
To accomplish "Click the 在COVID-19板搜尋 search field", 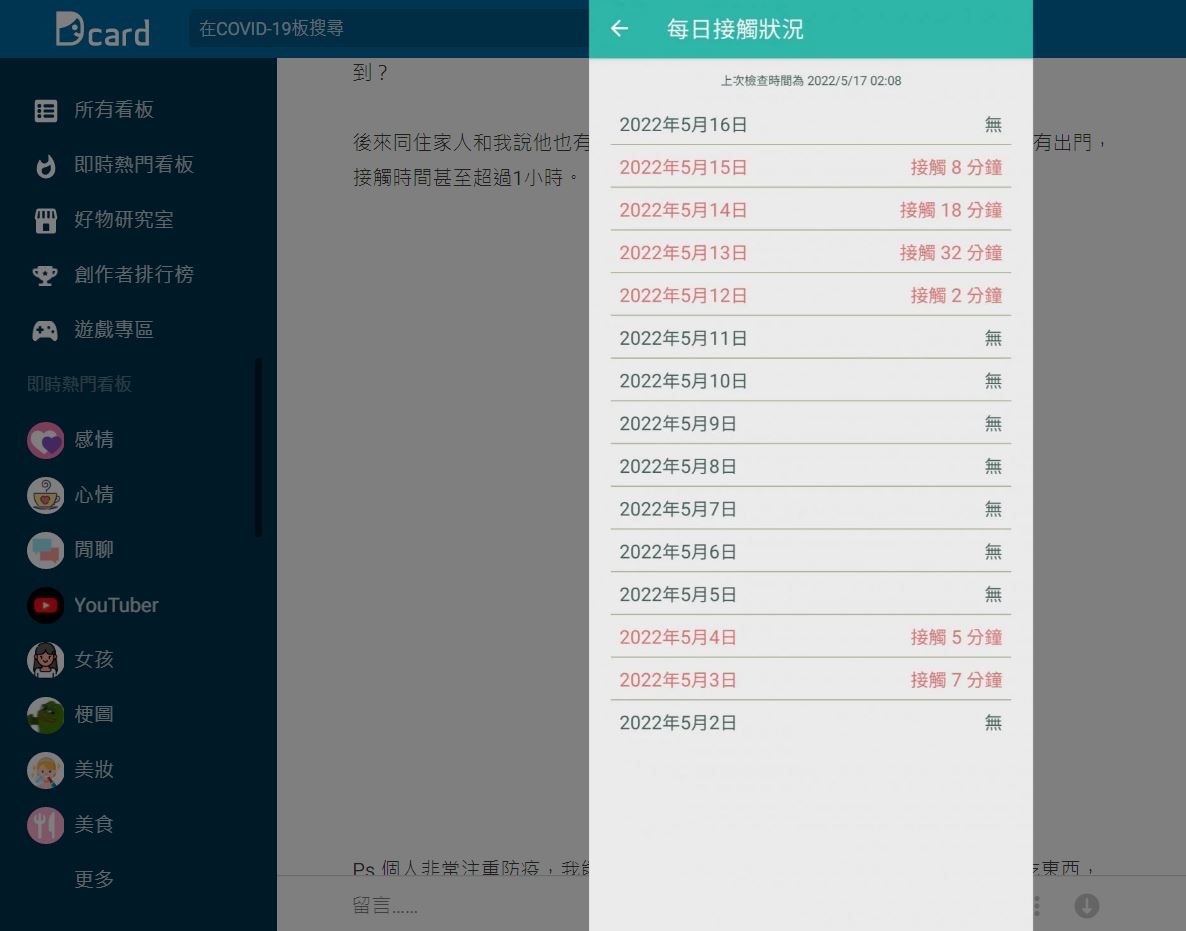I will click(389, 29).
